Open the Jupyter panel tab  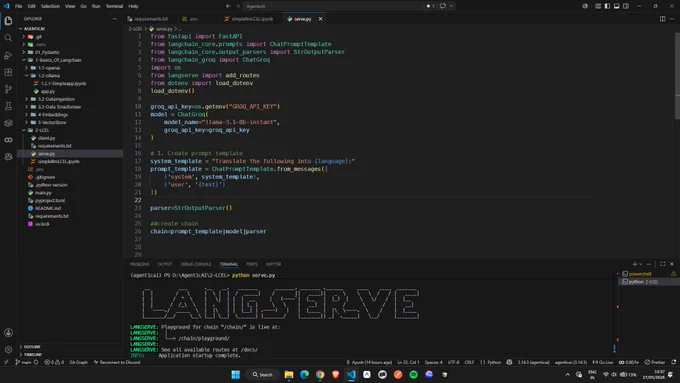[x=273, y=264]
